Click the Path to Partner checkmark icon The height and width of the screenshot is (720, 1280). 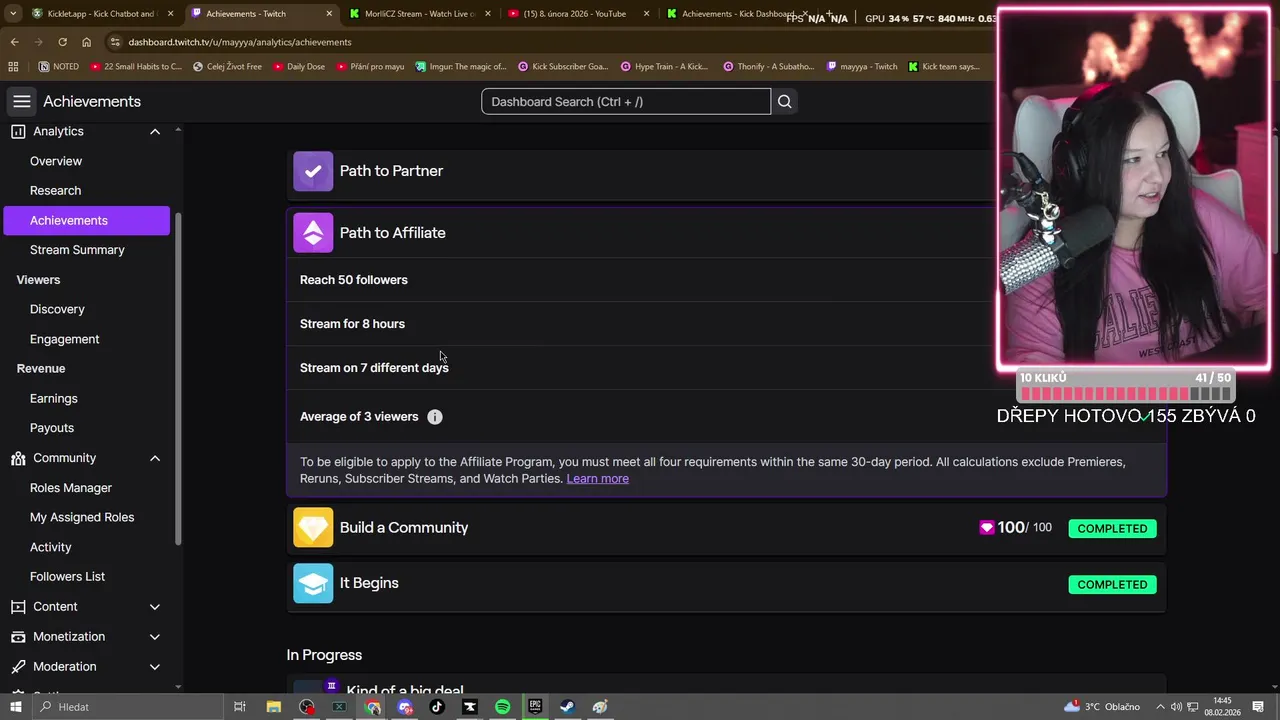(313, 171)
